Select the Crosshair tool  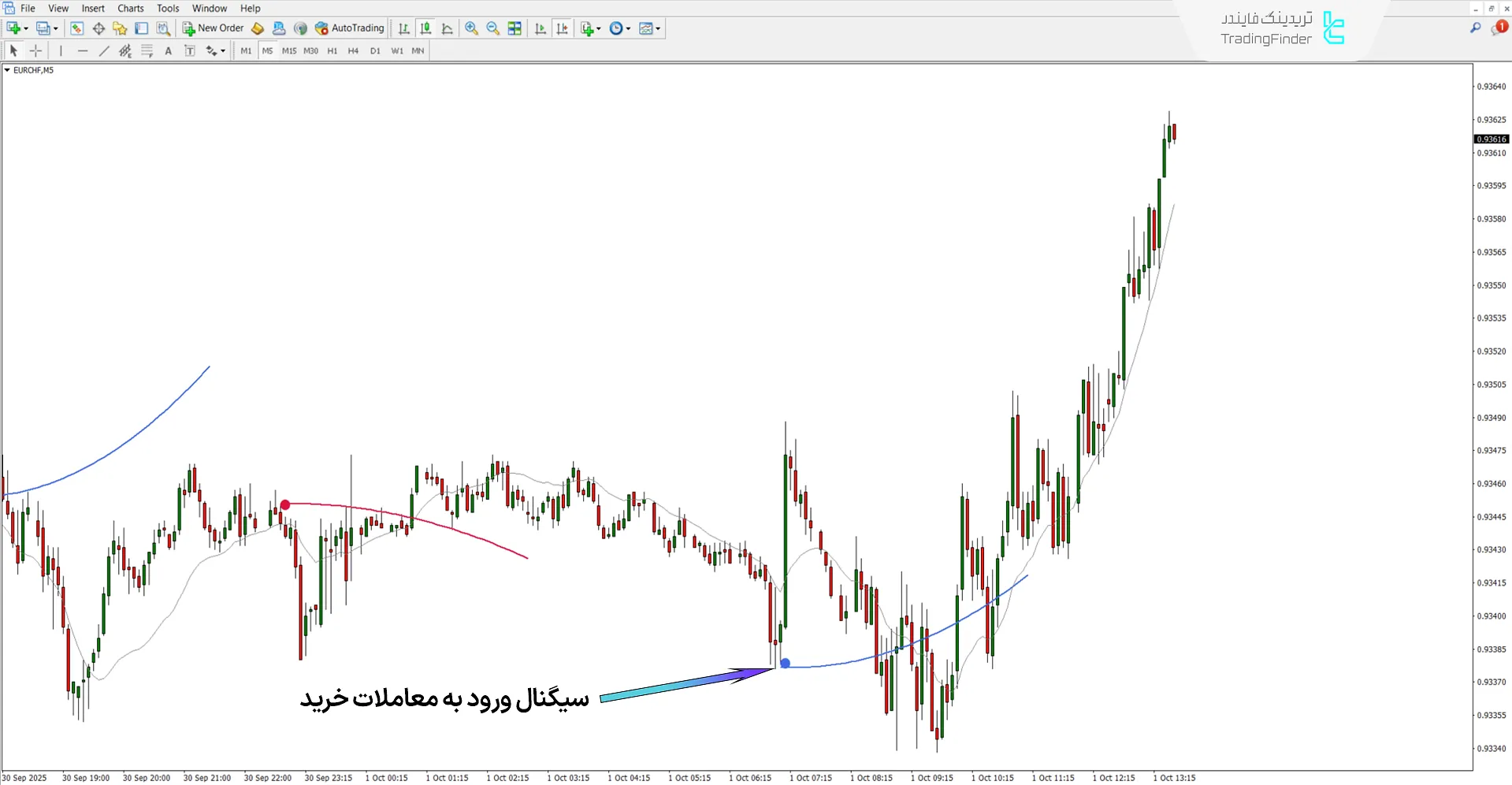[x=35, y=50]
